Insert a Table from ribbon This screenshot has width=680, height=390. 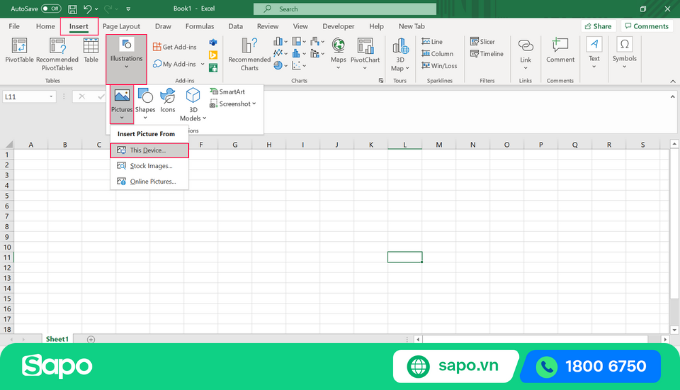91,50
